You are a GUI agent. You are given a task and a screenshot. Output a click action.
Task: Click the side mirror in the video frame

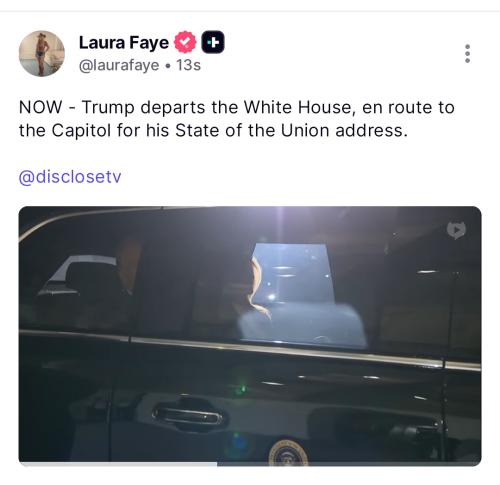(x=78, y=276)
